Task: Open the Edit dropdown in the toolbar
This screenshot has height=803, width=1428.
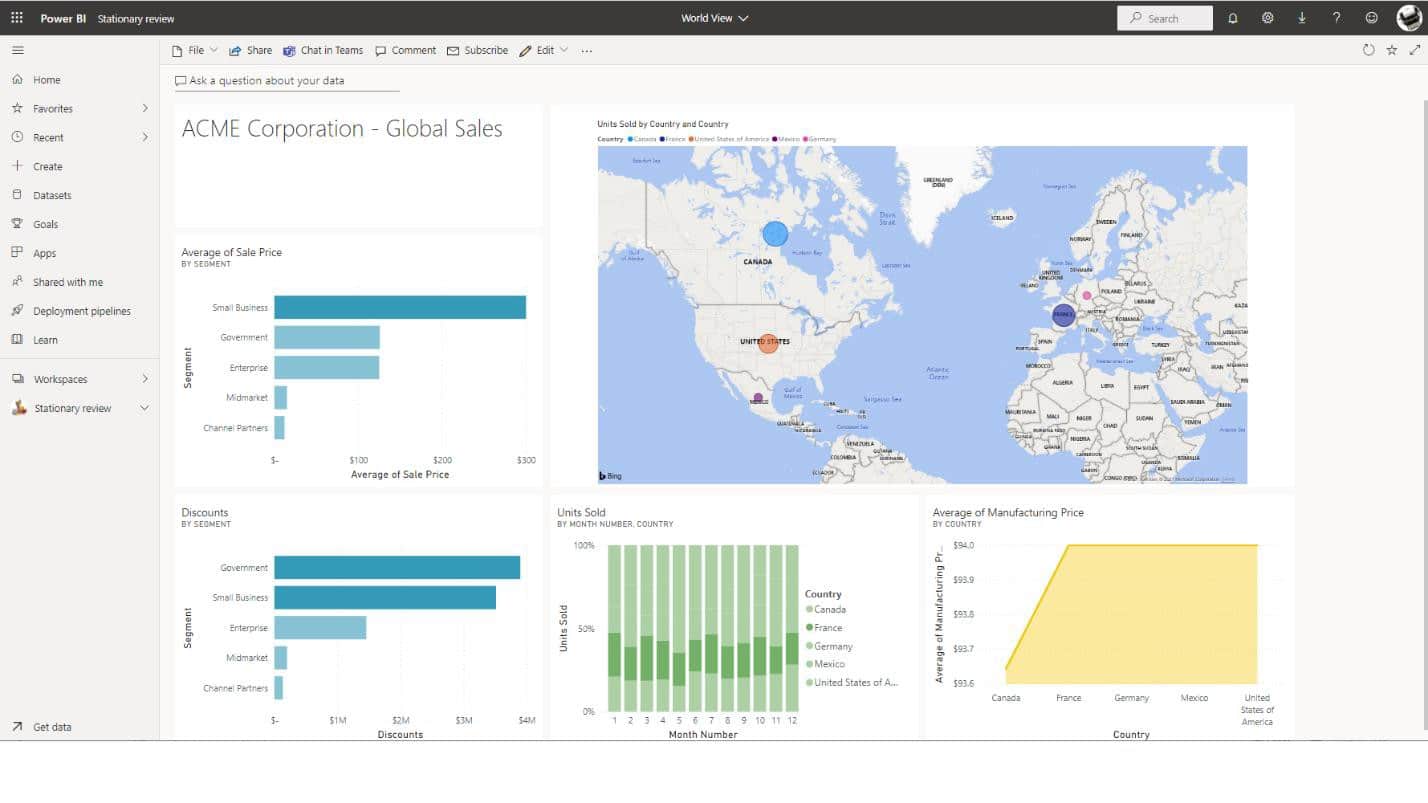Action: pos(544,50)
